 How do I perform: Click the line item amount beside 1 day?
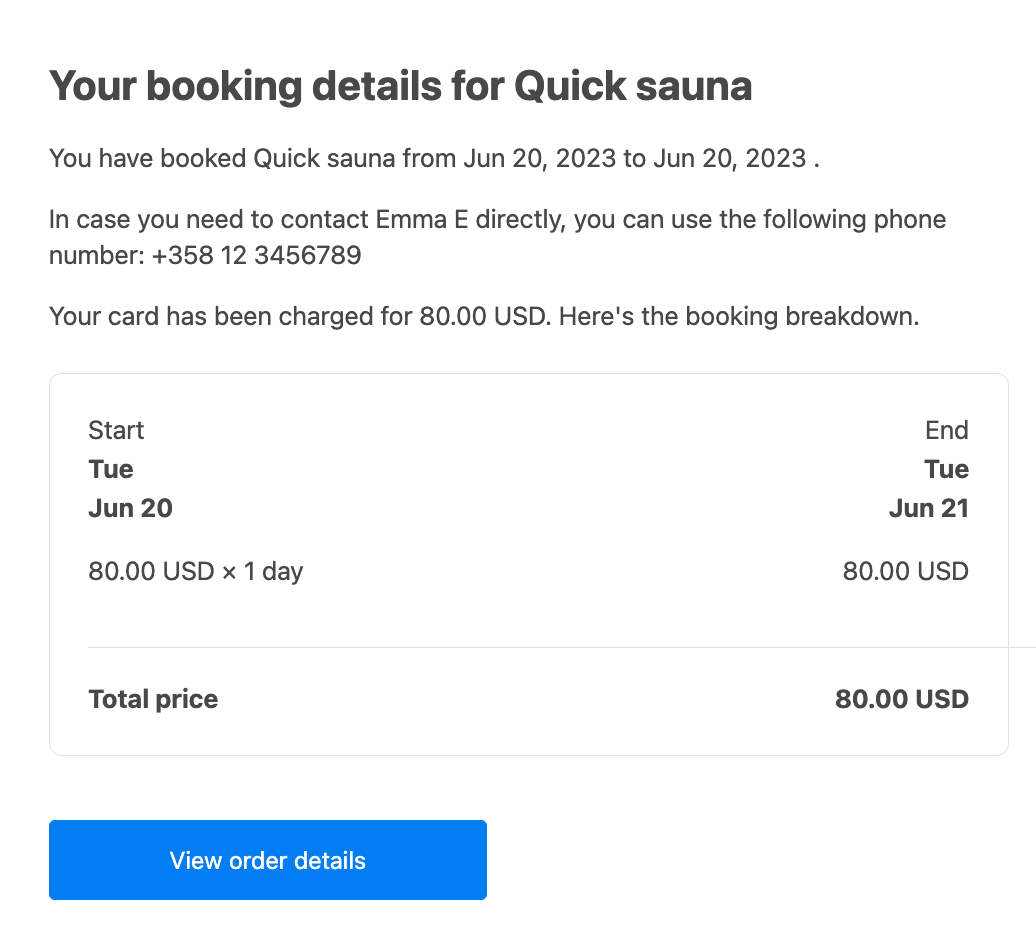tap(905, 572)
